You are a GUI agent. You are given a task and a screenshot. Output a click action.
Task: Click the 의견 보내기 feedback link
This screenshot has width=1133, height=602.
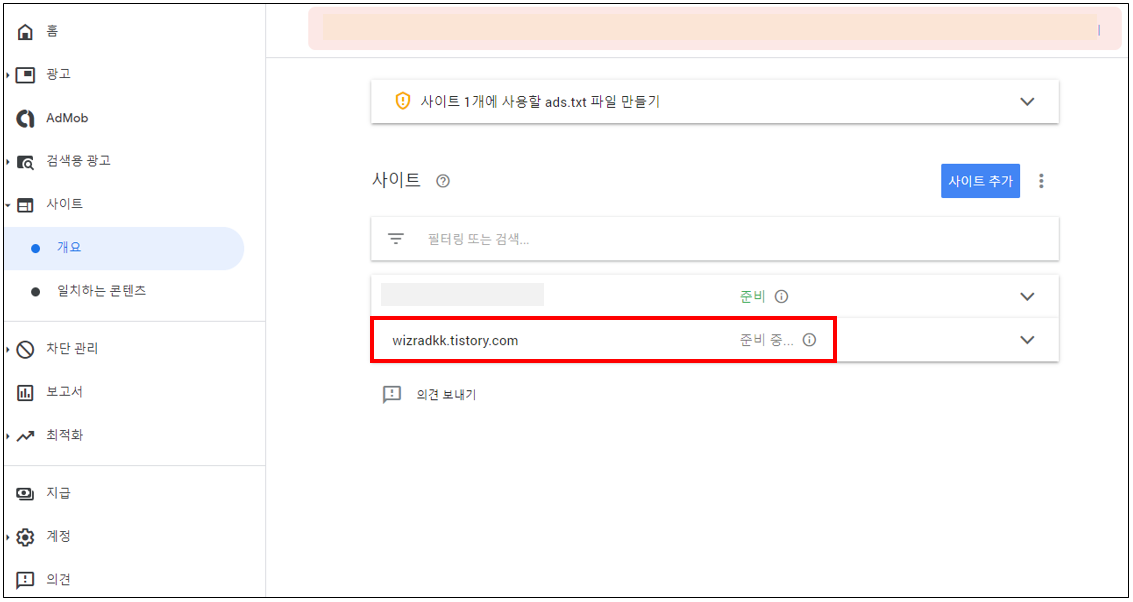click(447, 395)
